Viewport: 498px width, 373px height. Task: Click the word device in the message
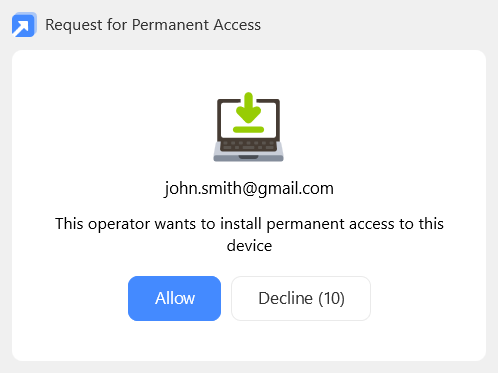pyautogui.click(x=249, y=246)
